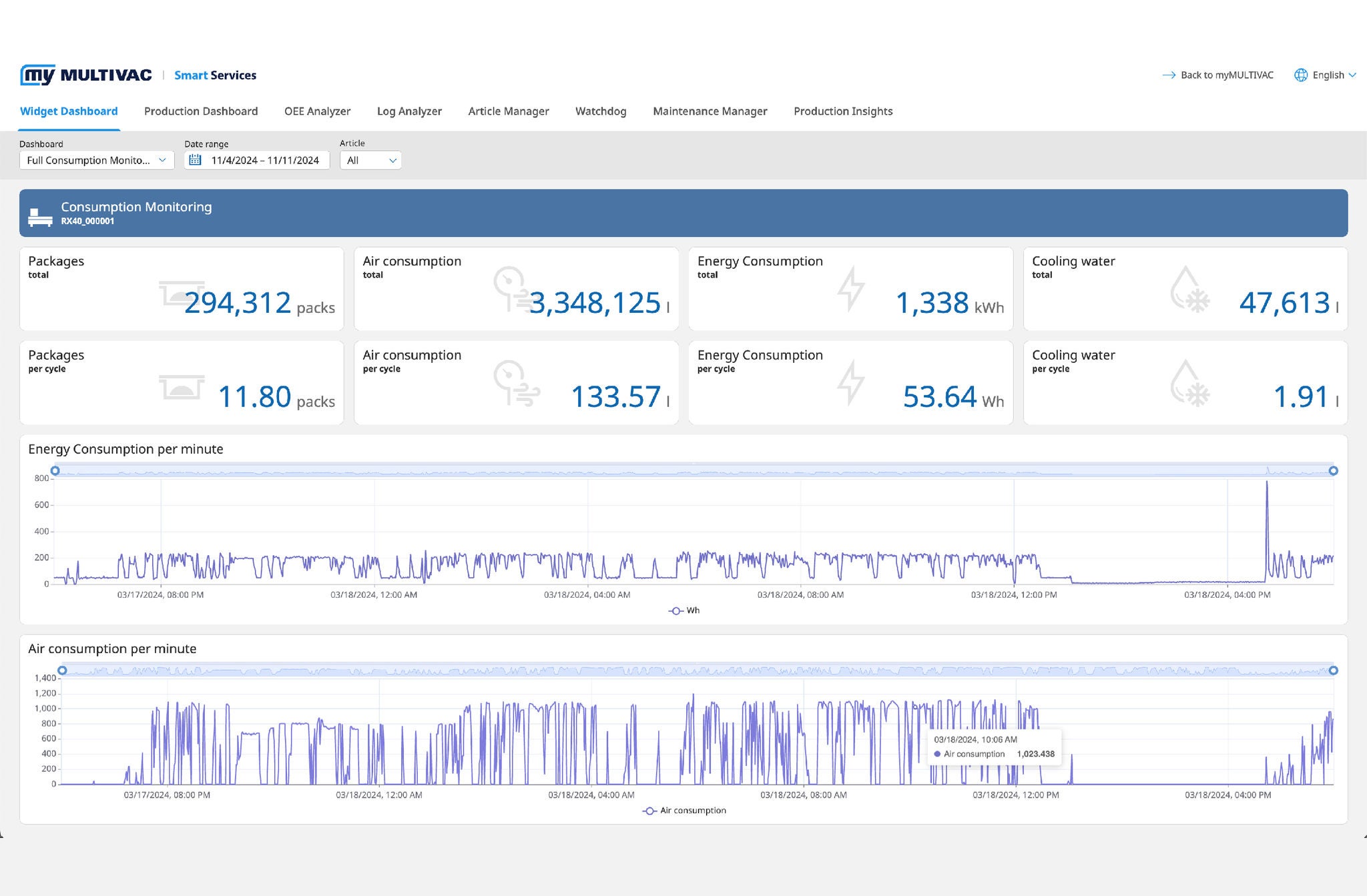The width and height of the screenshot is (1367, 896).
Task: Click the right handle of air chart range slider
Action: tap(1333, 670)
